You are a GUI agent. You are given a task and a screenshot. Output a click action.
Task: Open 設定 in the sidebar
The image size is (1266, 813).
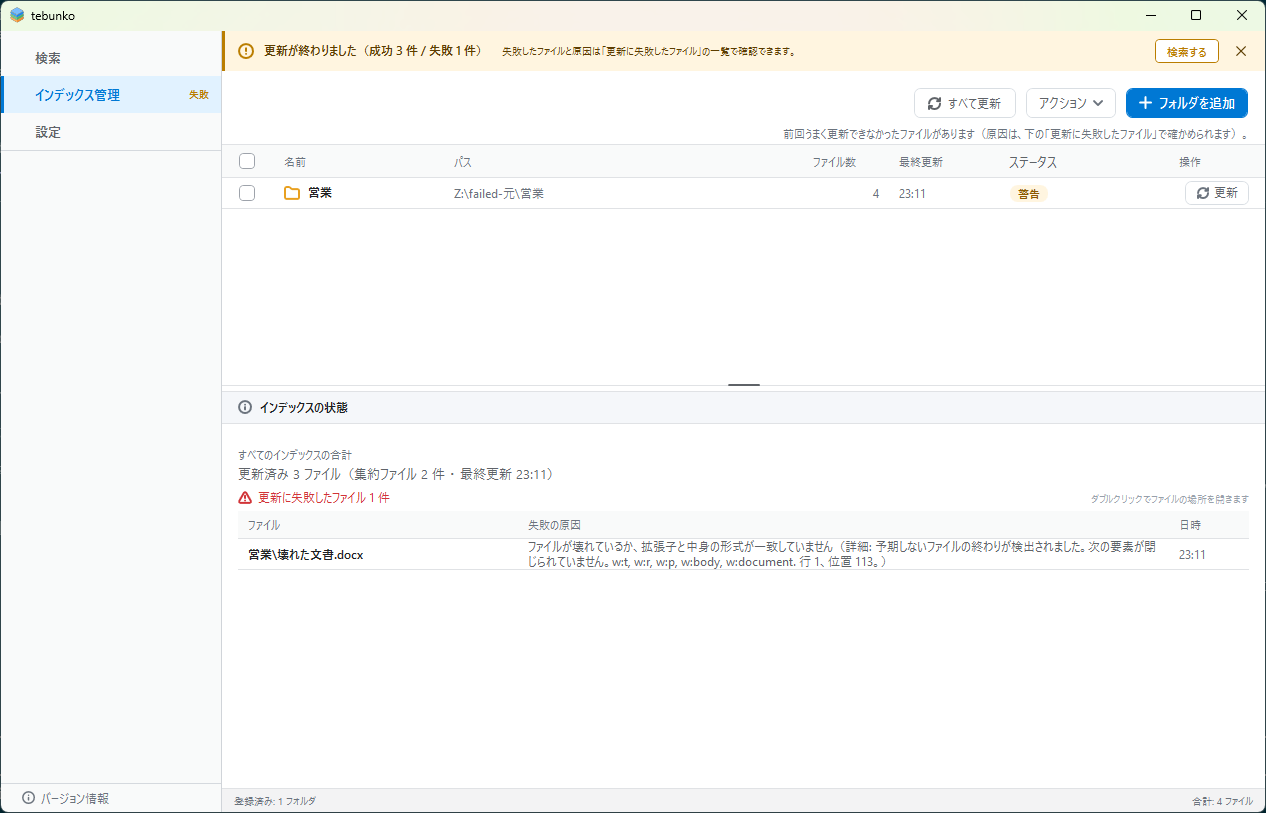[111, 132]
